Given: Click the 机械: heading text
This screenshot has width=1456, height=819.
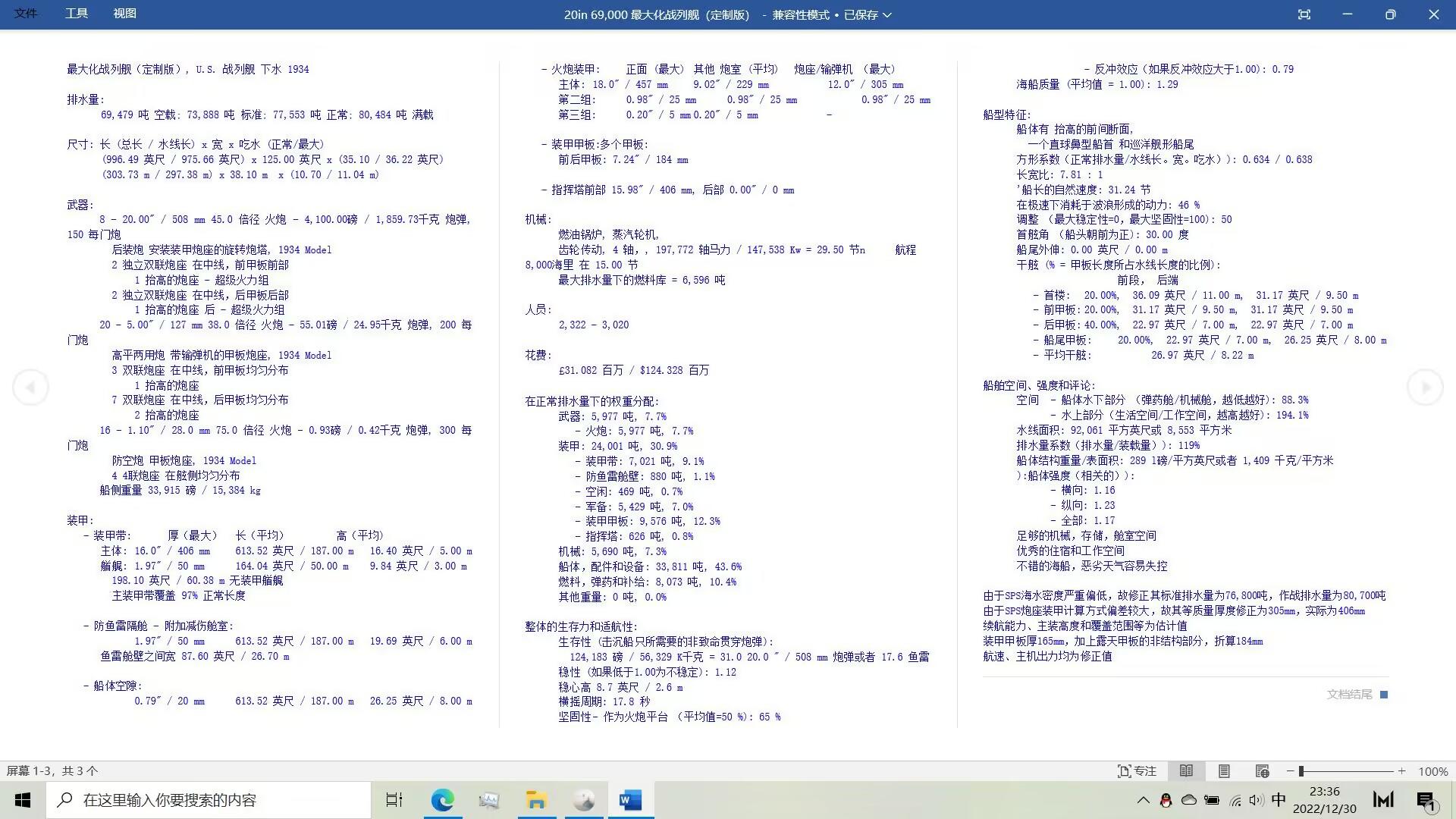Looking at the screenshot, I should coord(538,219).
